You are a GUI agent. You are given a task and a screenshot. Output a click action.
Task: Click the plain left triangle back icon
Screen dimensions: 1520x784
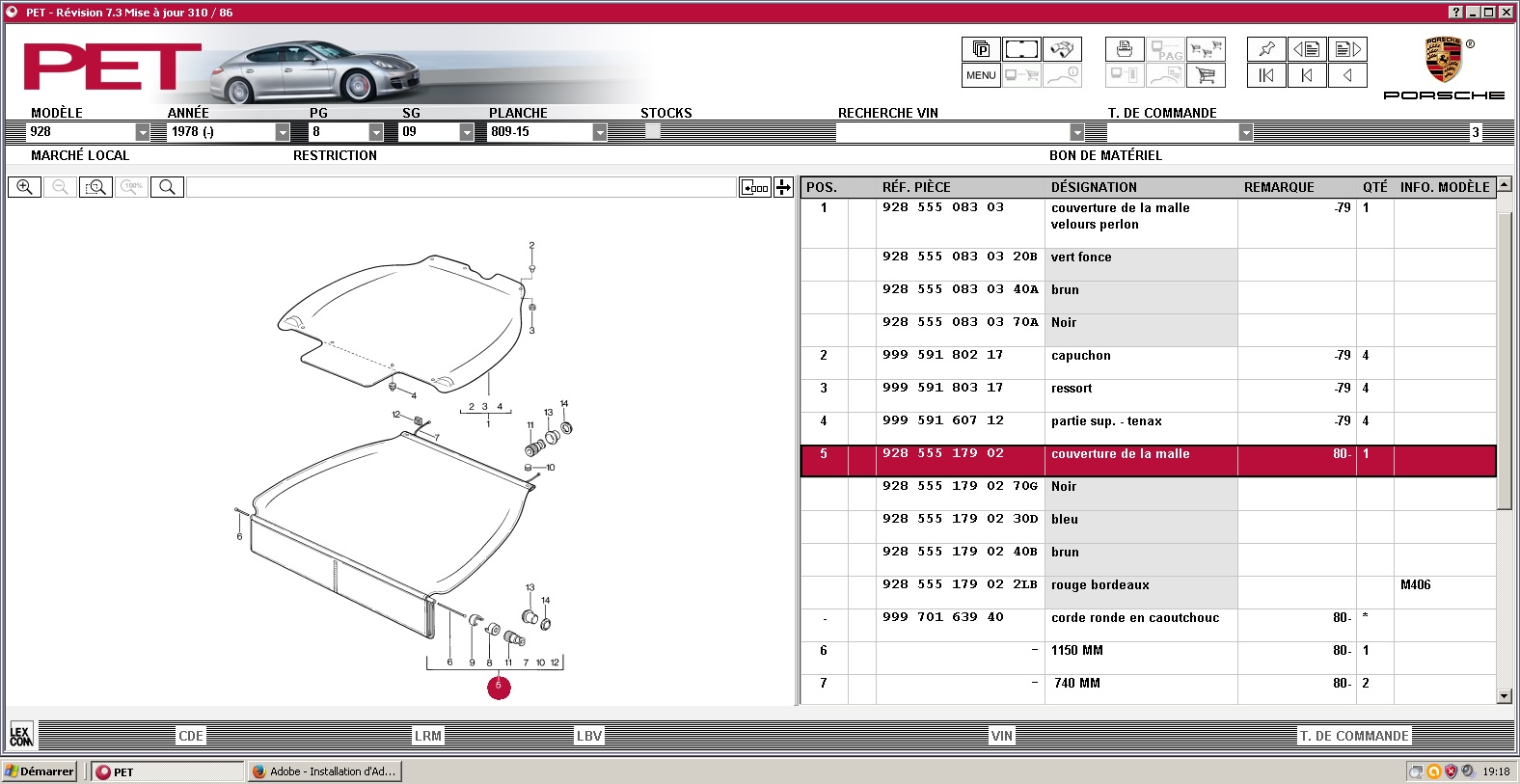click(1347, 75)
